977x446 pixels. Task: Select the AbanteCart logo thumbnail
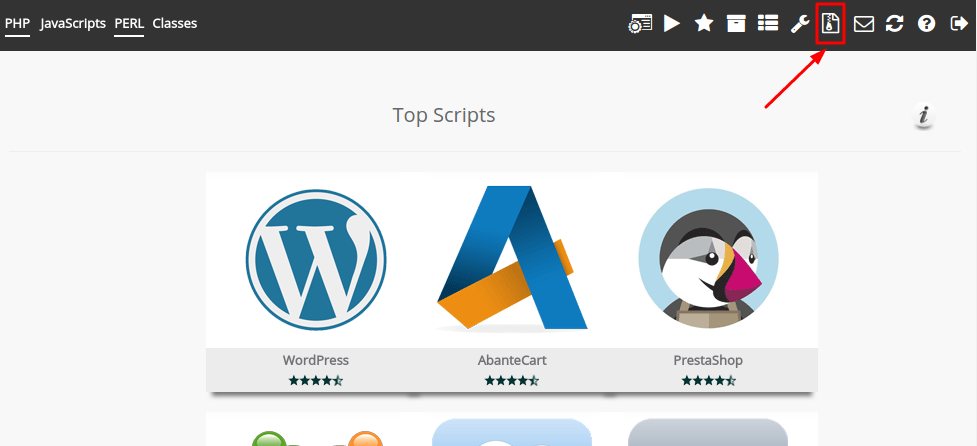tap(512, 258)
